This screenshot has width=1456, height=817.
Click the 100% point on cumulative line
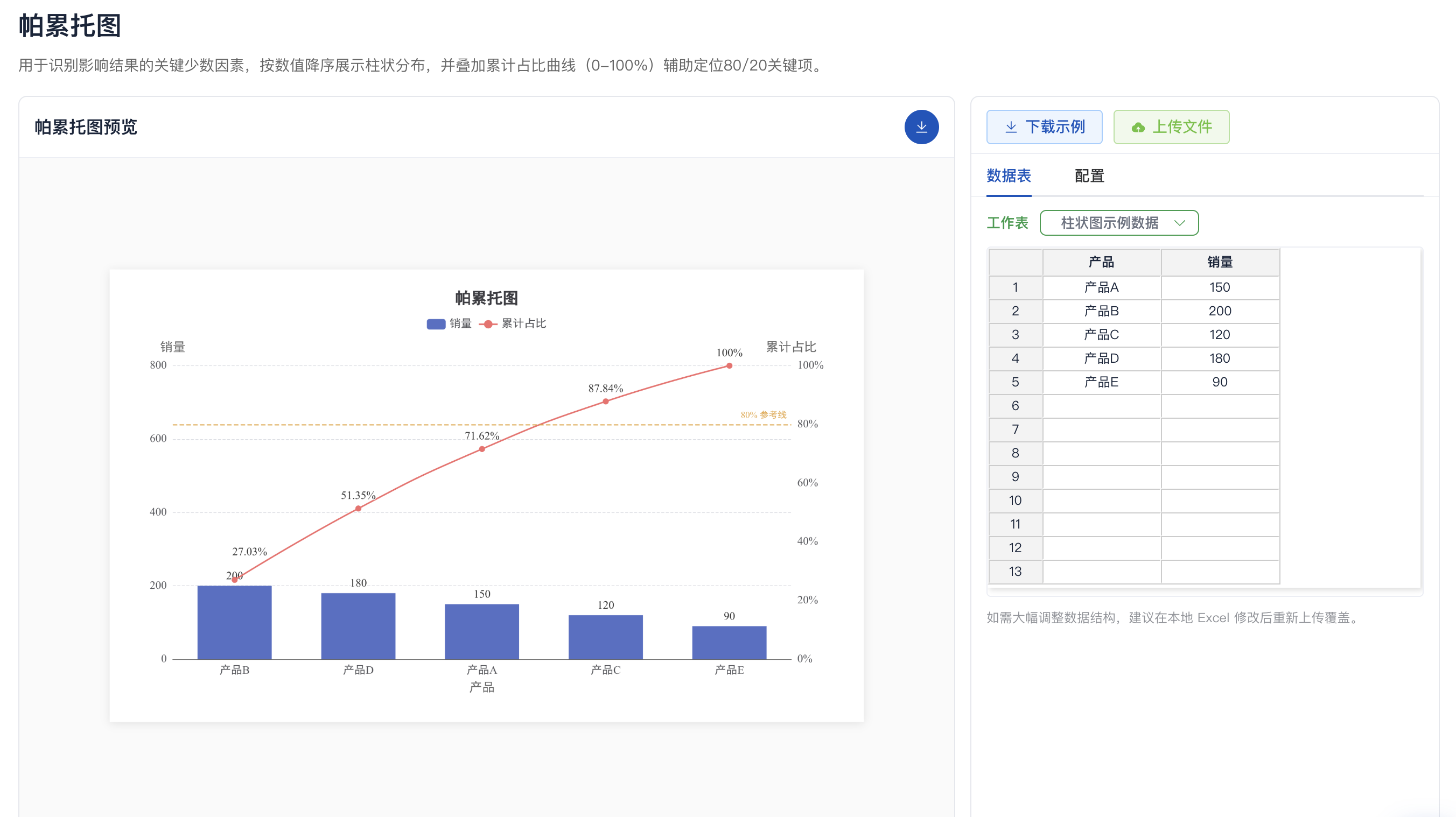(x=730, y=365)
